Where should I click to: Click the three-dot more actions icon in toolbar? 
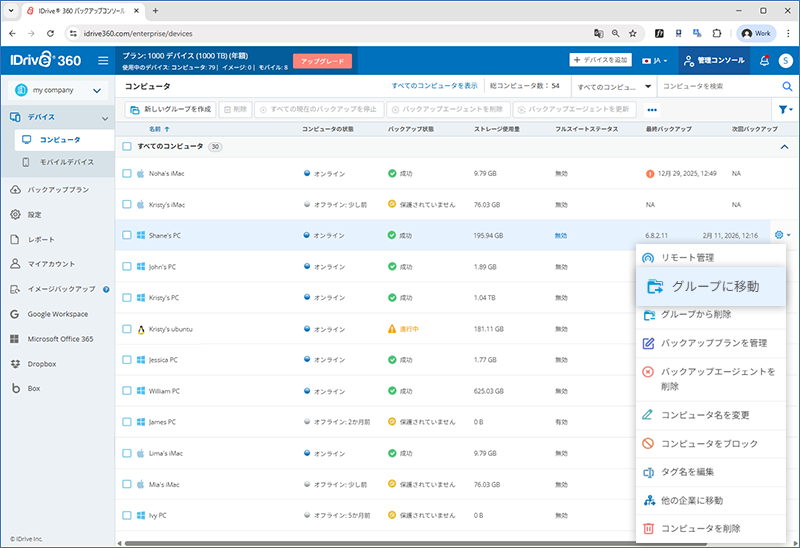(x=652, y=109)
